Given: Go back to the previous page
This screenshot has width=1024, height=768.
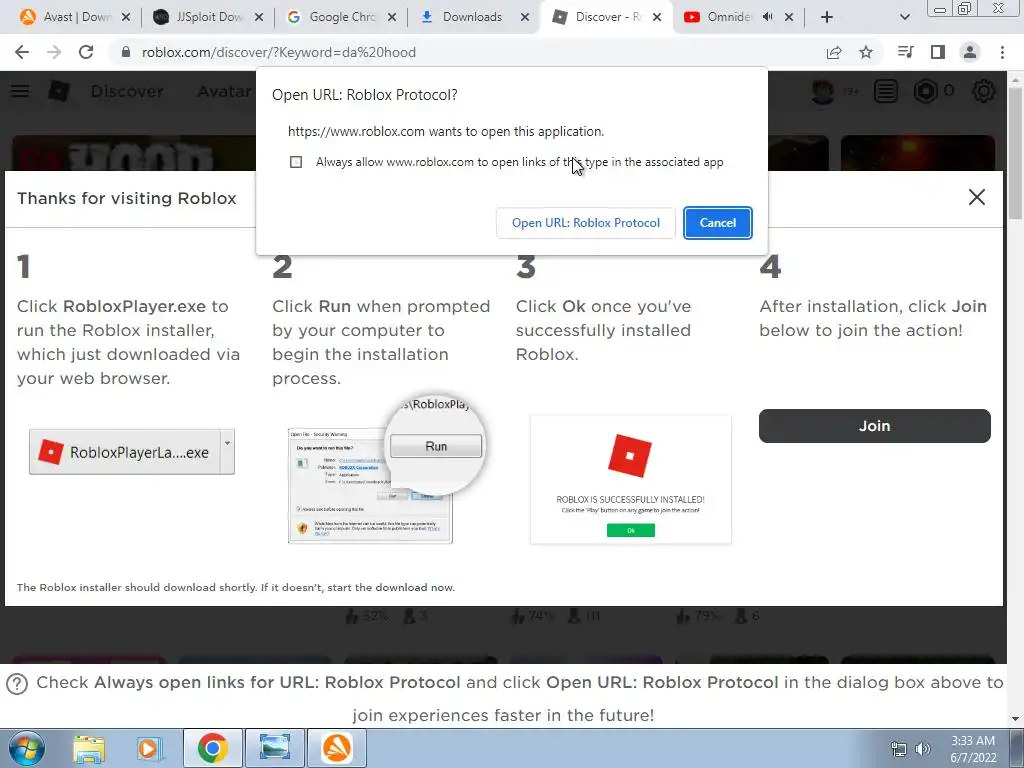Looking at the screenshot, I should 22,52.
